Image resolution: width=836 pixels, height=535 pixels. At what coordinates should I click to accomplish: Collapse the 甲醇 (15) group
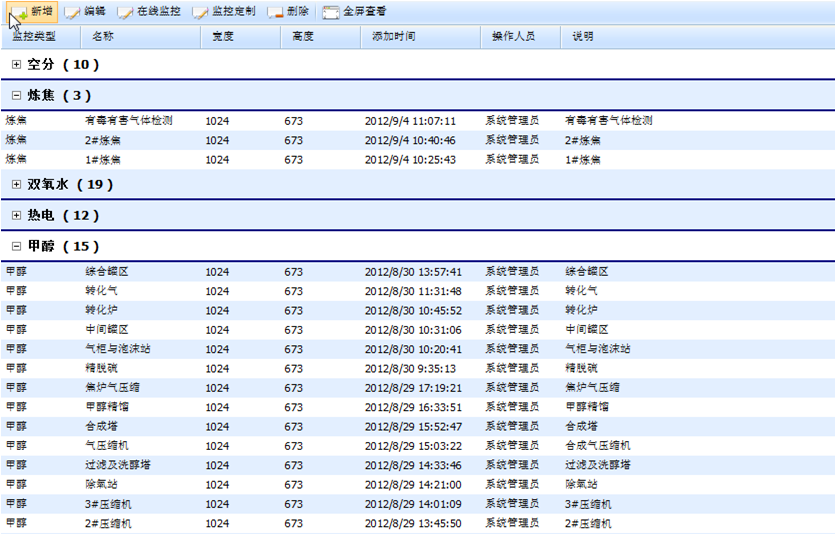click(x=16, y=246)
